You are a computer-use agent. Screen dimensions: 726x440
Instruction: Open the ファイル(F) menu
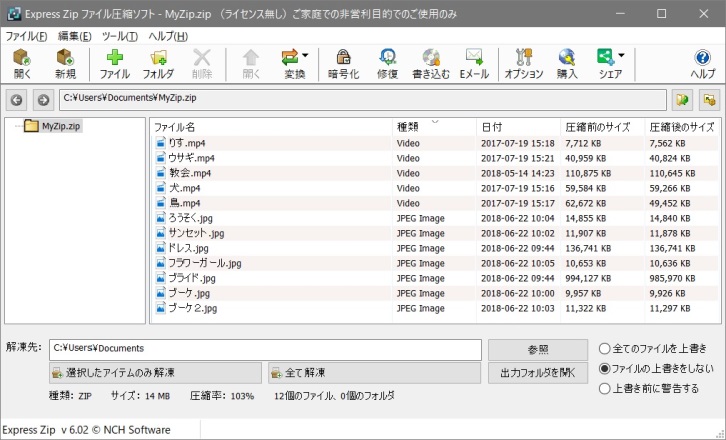pyautogui.click(x=26, y=36)
